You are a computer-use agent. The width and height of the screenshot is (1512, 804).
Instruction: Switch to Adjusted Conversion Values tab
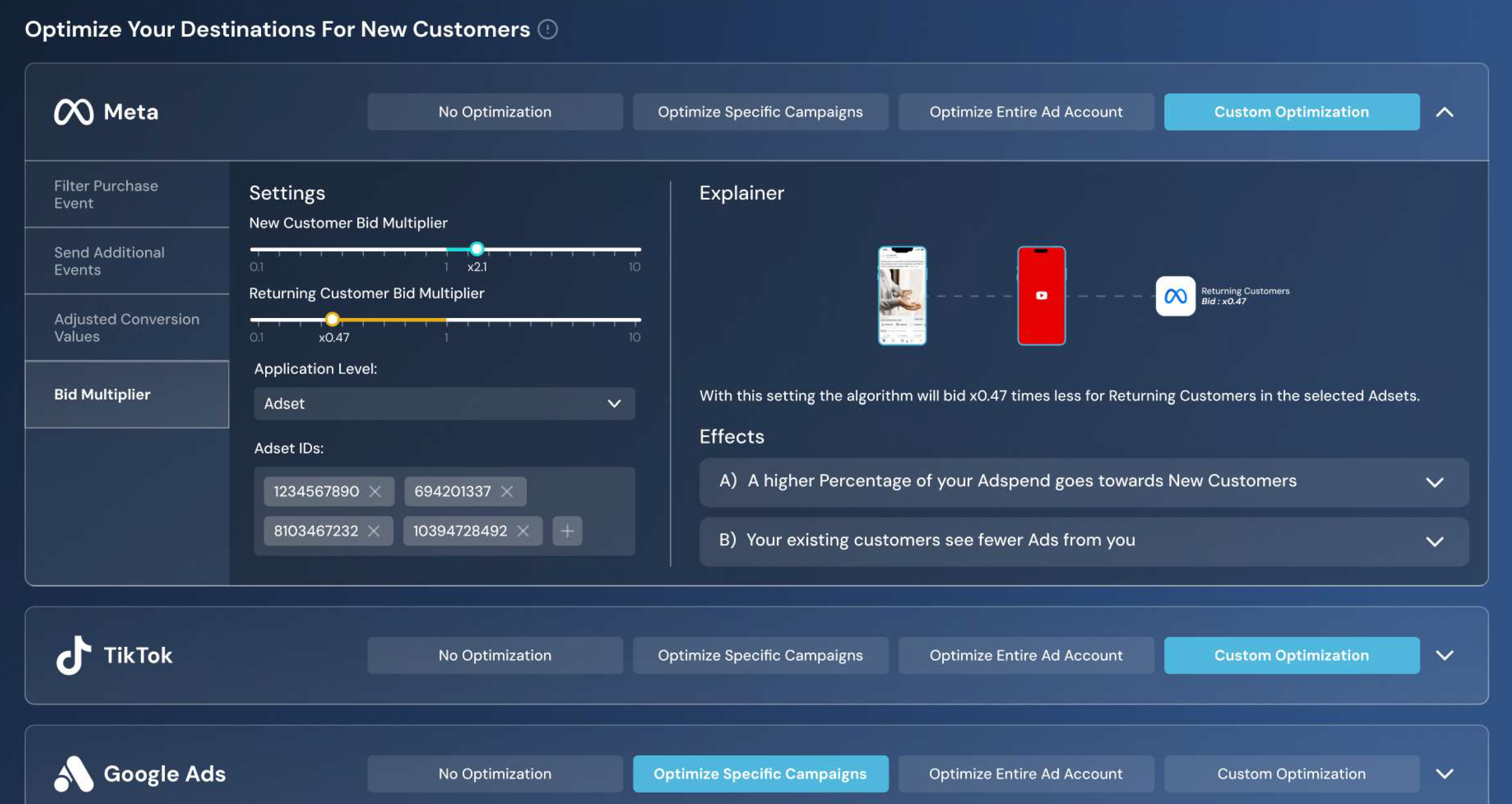click(127, 328)
